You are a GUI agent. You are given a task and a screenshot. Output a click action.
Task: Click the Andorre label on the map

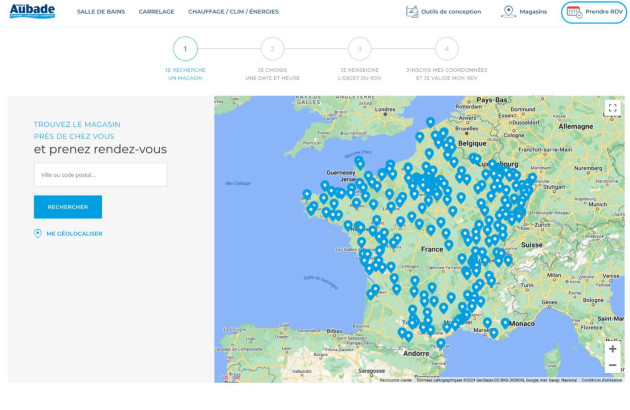(x=416, y=354)
